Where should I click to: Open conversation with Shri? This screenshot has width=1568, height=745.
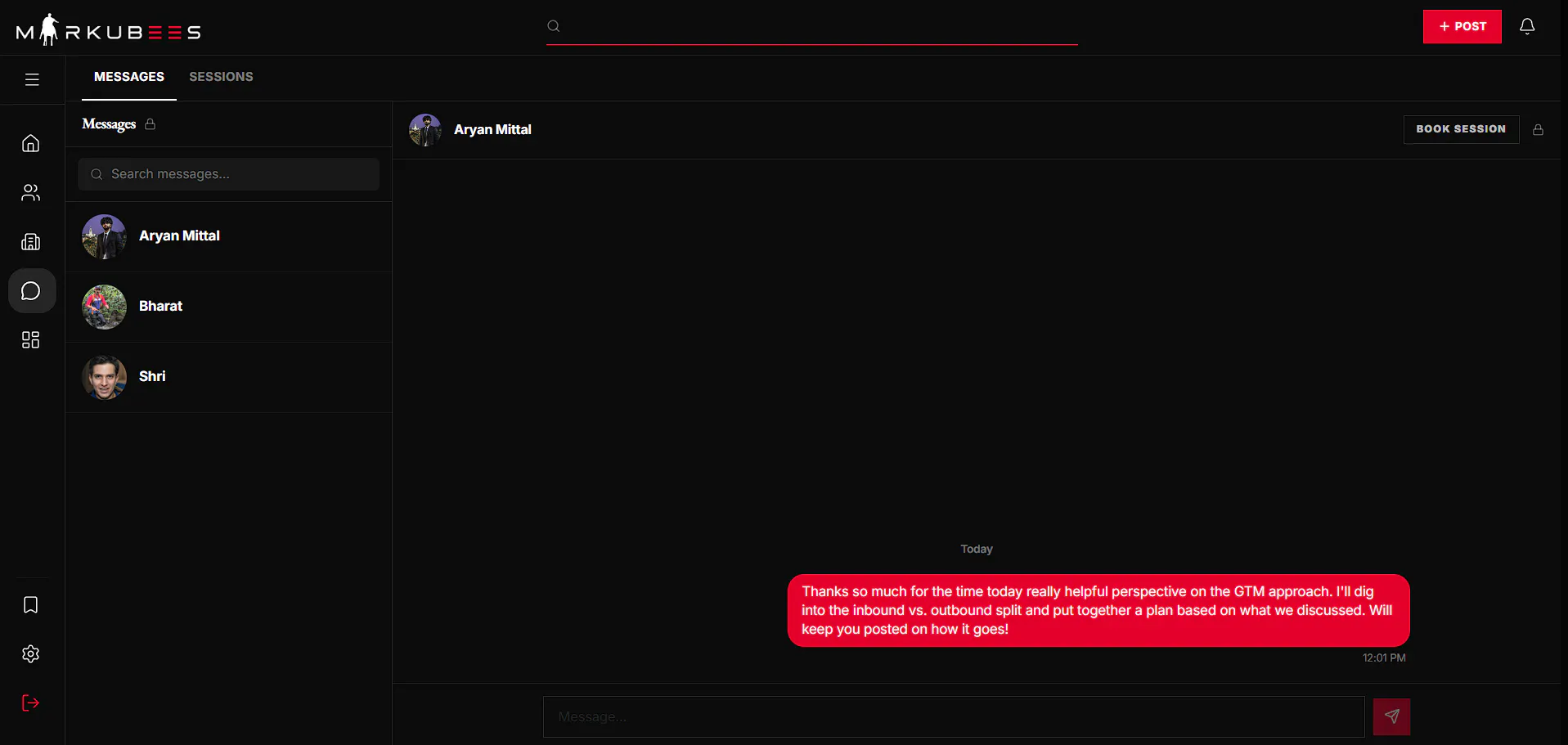[x=228, y=377]
